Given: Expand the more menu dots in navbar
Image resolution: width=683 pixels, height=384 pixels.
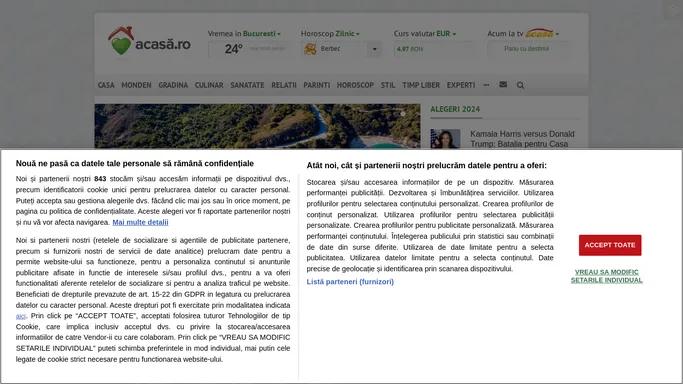Looking at the screenshot, I should [486, 85].
